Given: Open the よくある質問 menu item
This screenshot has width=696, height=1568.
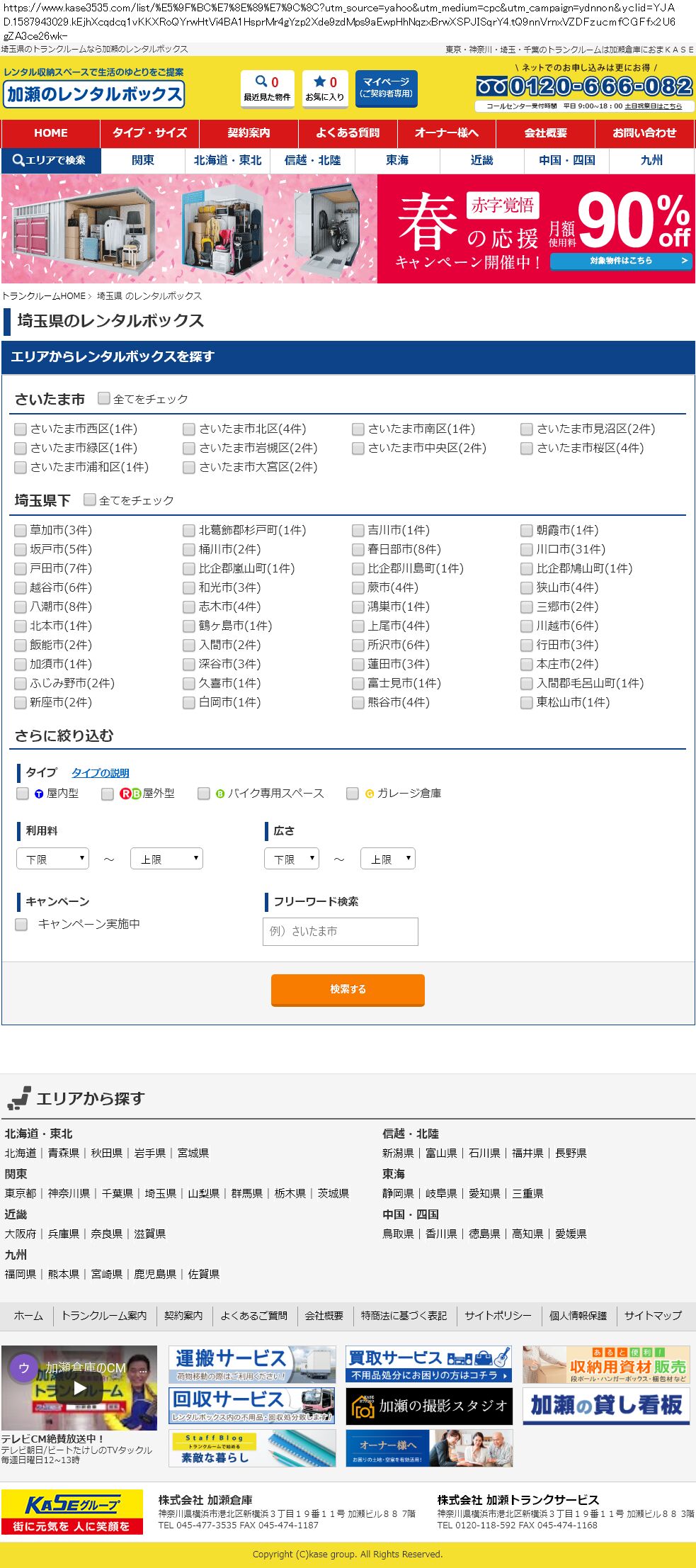Looking at the screenshot, I should 348,133.
